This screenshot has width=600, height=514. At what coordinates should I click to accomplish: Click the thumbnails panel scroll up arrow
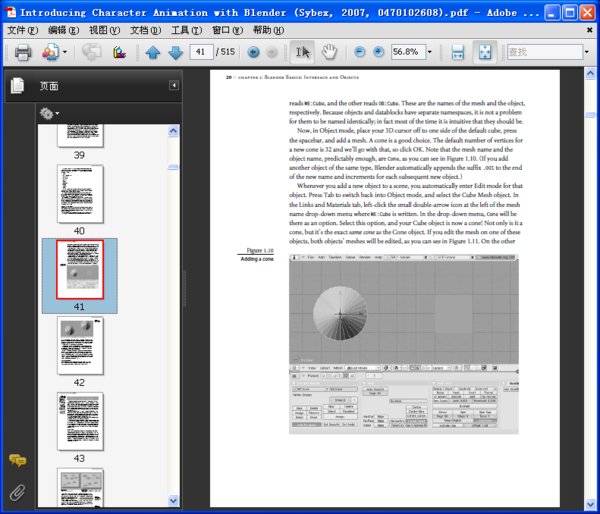[173, 131]
